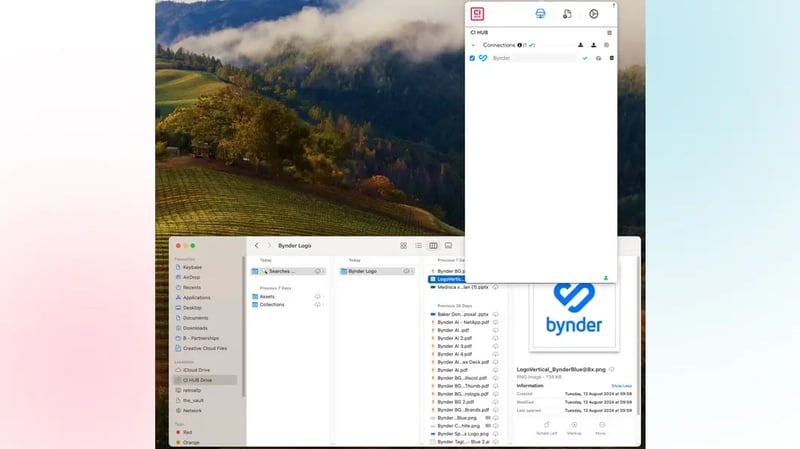
Task: Select CI HUB Drive in sidebar
Action: pos(205,380)
